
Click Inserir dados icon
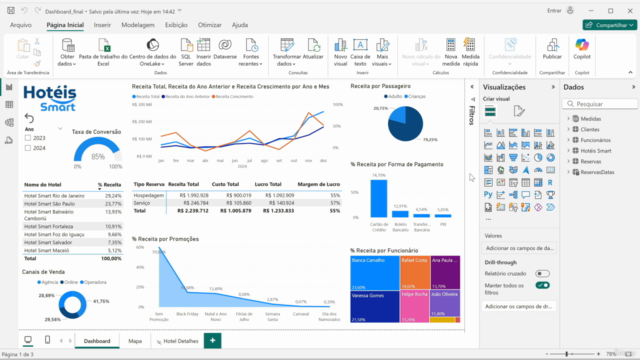203,52
